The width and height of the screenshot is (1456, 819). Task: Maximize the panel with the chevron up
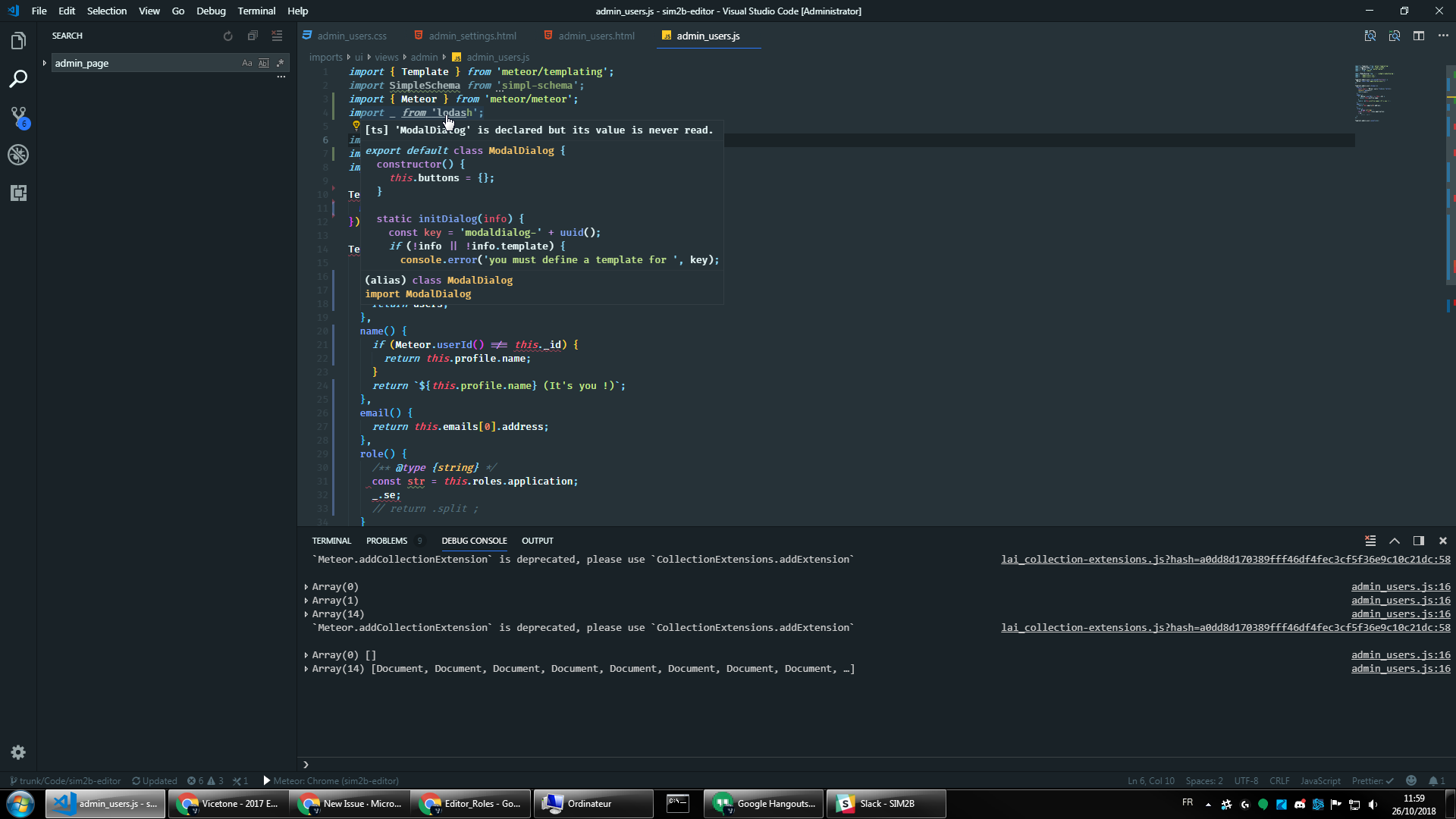pos(1394,541)
